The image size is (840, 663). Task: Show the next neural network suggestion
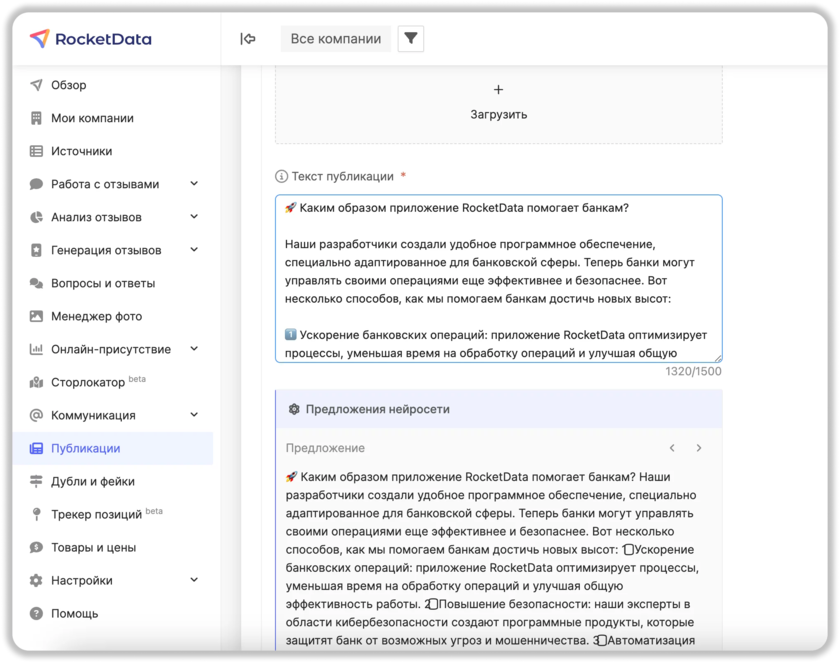pos(698,448)
